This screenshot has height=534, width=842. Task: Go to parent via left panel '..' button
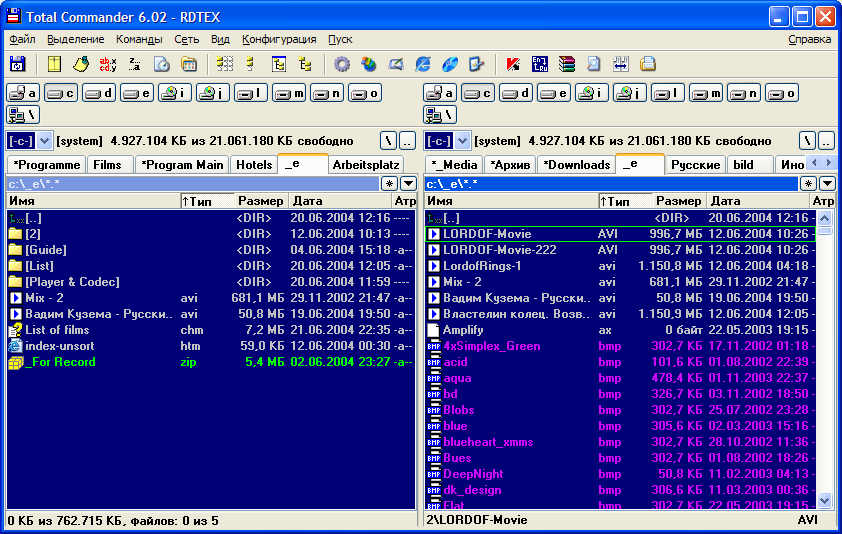tap(408, 141)
